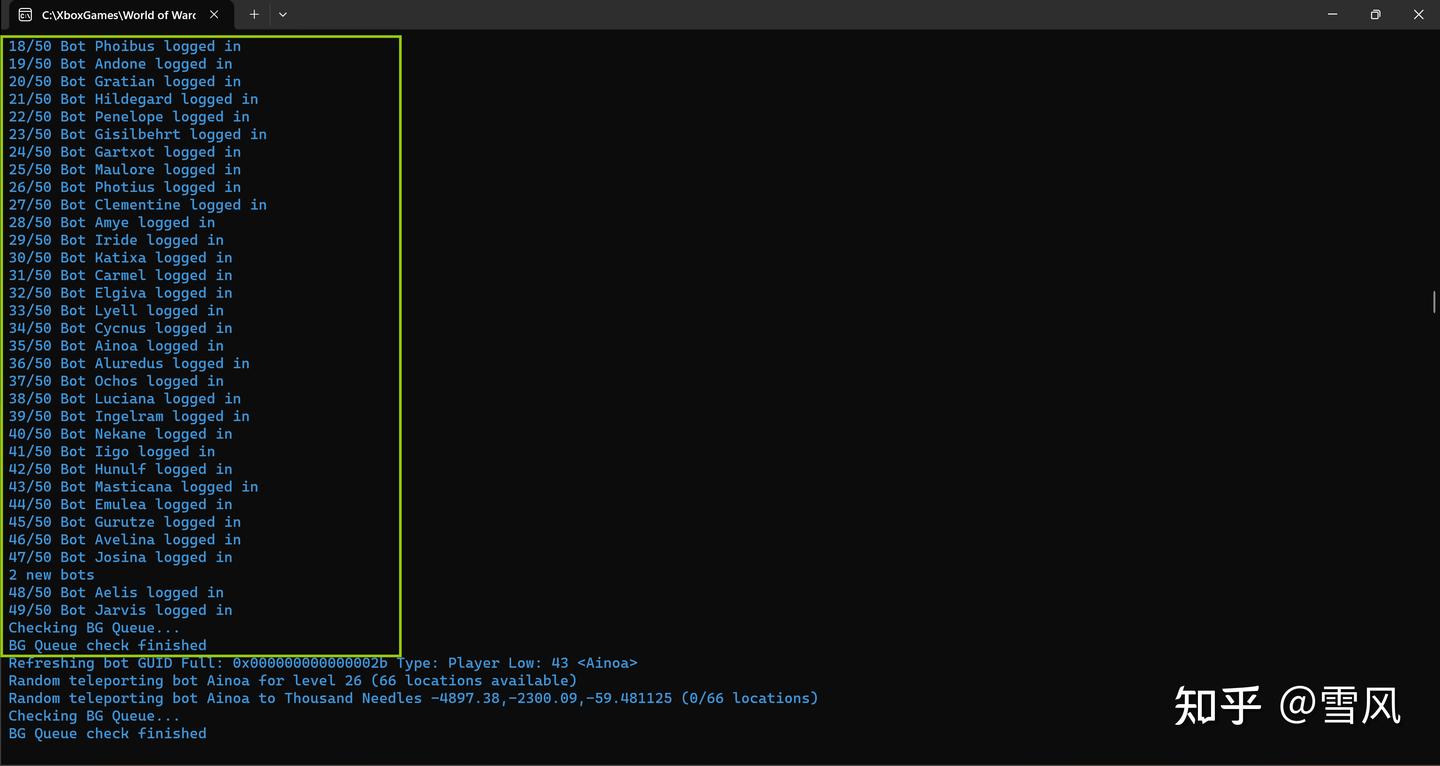1440x766 pixels.
Task: Click the terminal scrollbar thumb
Action: point(1434,302)
